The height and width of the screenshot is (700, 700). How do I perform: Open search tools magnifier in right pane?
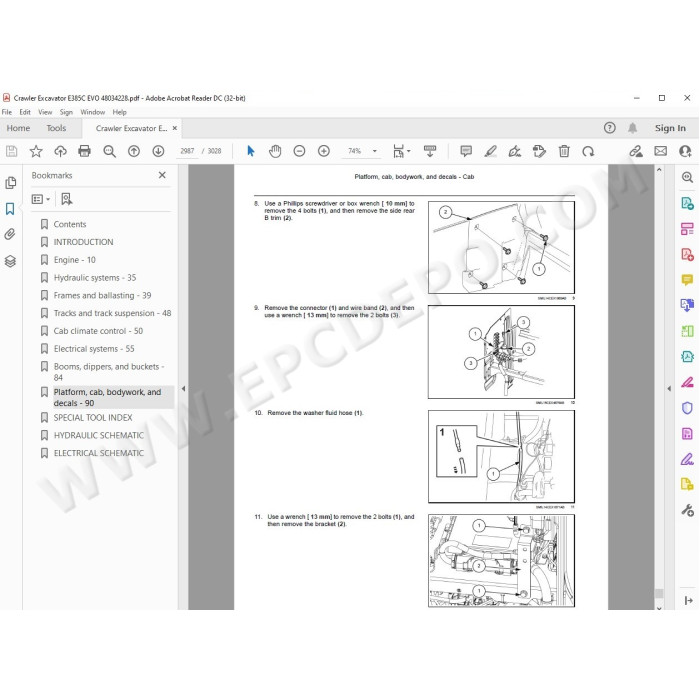(x=687, y=177)
